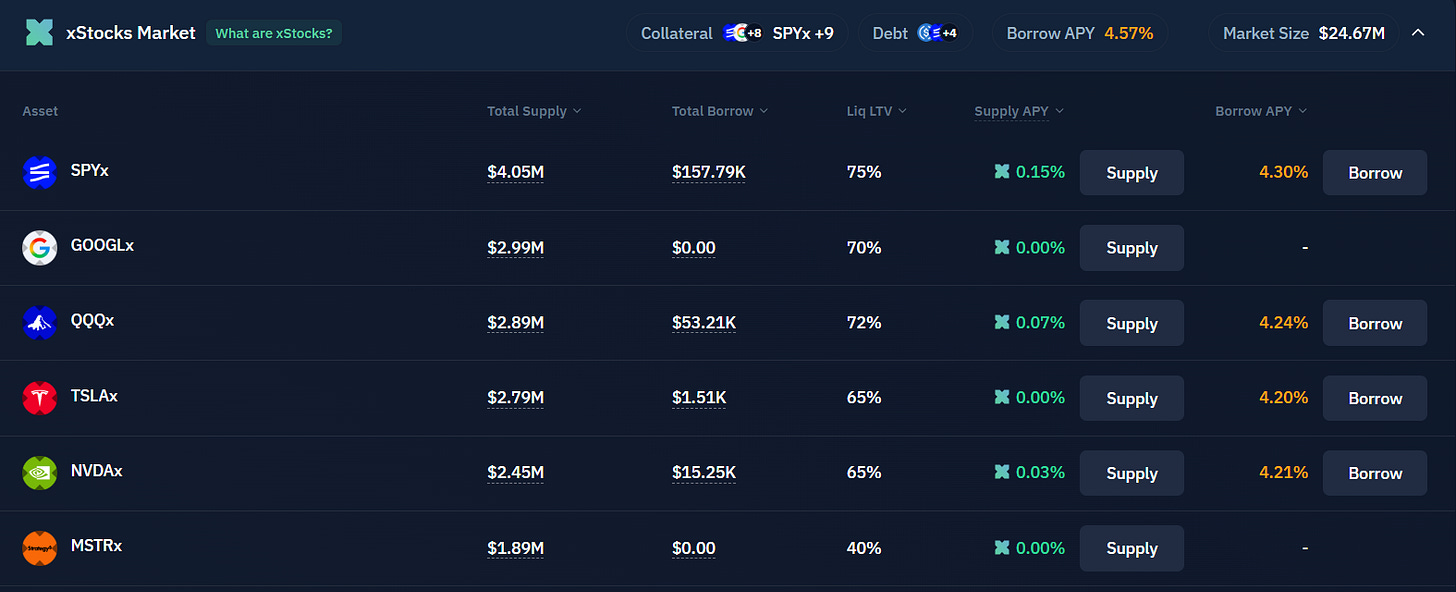
Task: Click the Collateral token icons stack
Action: click(743, 33)
